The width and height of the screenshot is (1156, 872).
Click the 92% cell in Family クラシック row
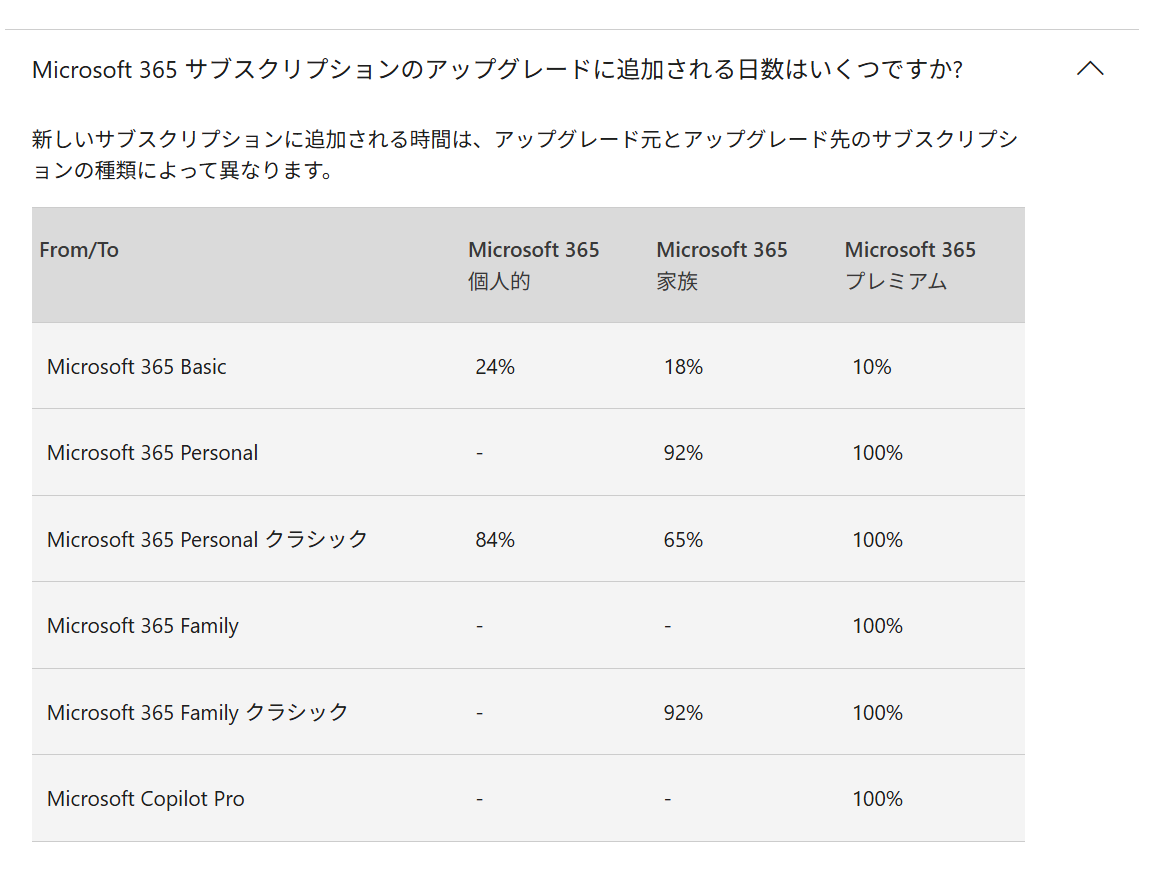[683, 713]
